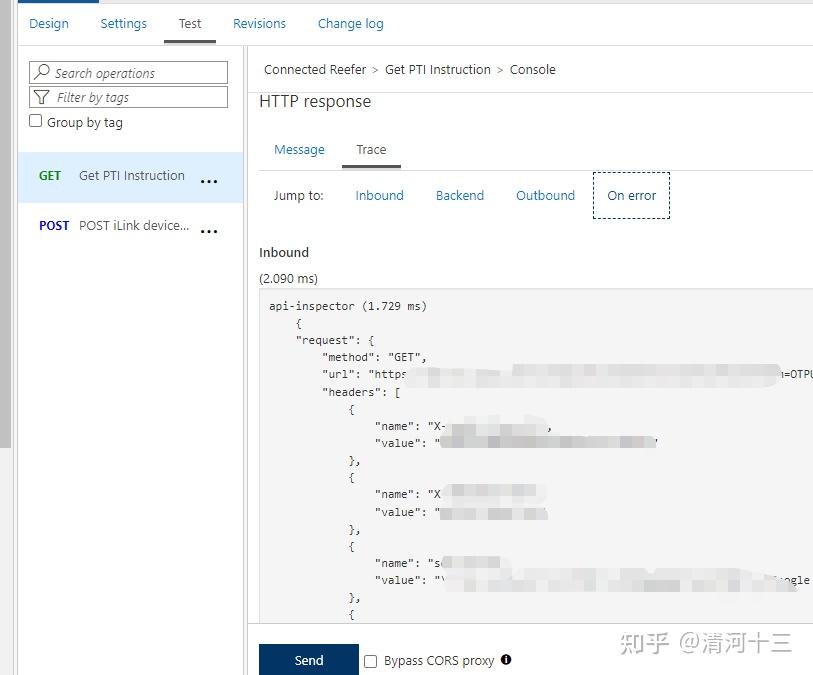Viewport: 813px width, 675px height.
Task: Click the Connected Reefer breadcrumb link
Action: click(x=315, y=69)
